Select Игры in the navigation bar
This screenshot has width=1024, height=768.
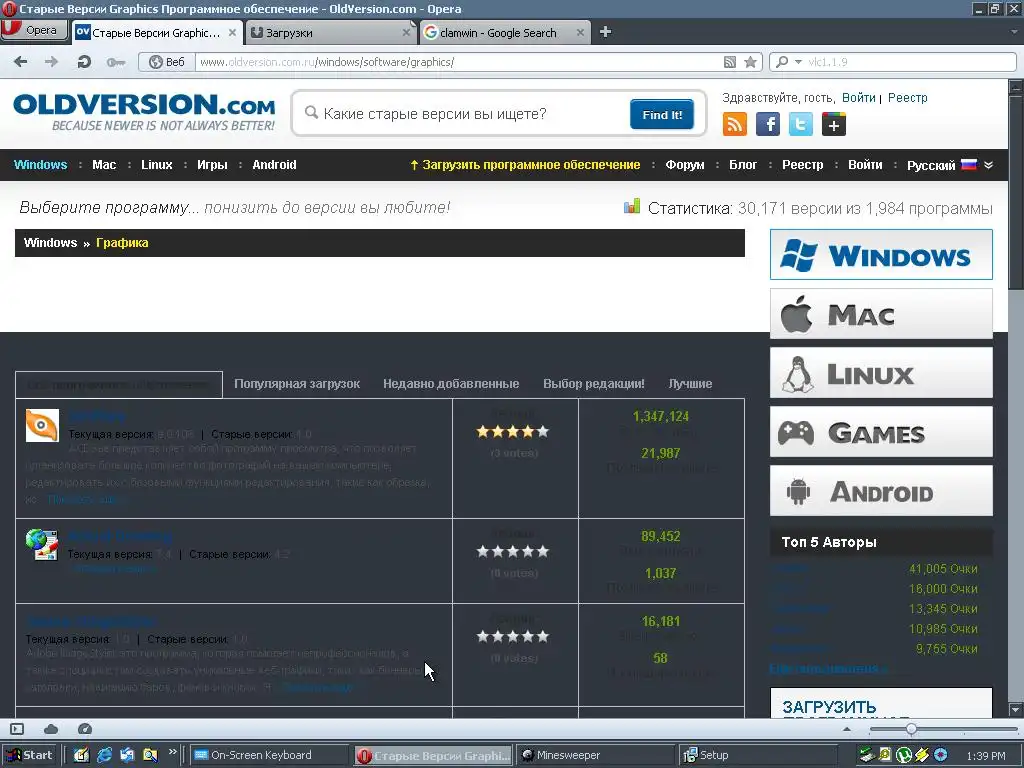coord(212,165)
